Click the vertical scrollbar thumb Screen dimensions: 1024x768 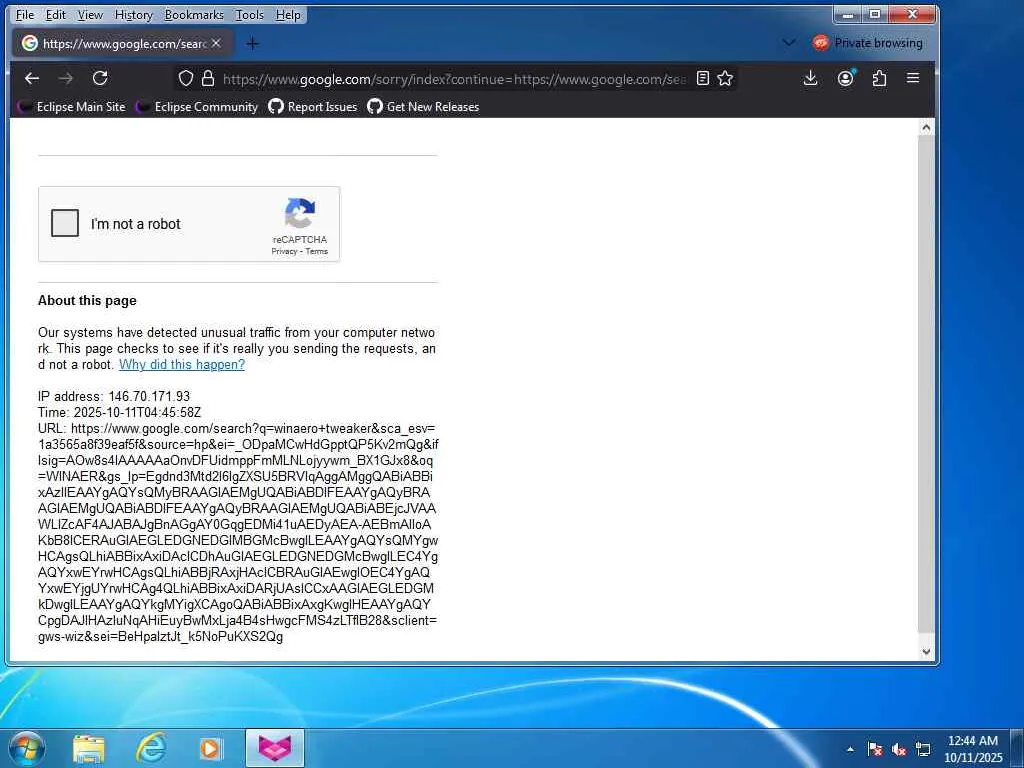click(926, 384)
